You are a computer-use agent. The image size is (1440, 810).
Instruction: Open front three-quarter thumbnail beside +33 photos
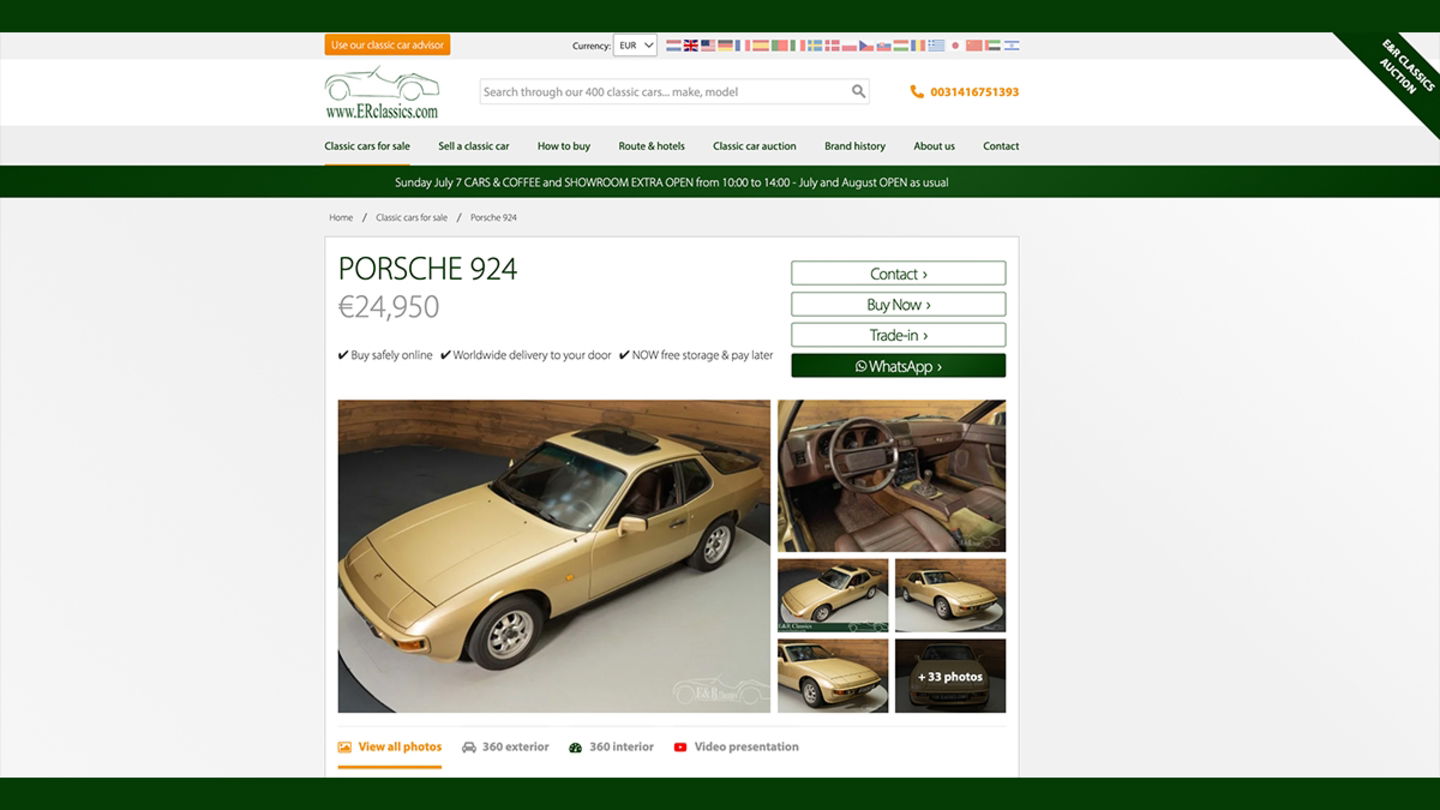tap(833, 676)
